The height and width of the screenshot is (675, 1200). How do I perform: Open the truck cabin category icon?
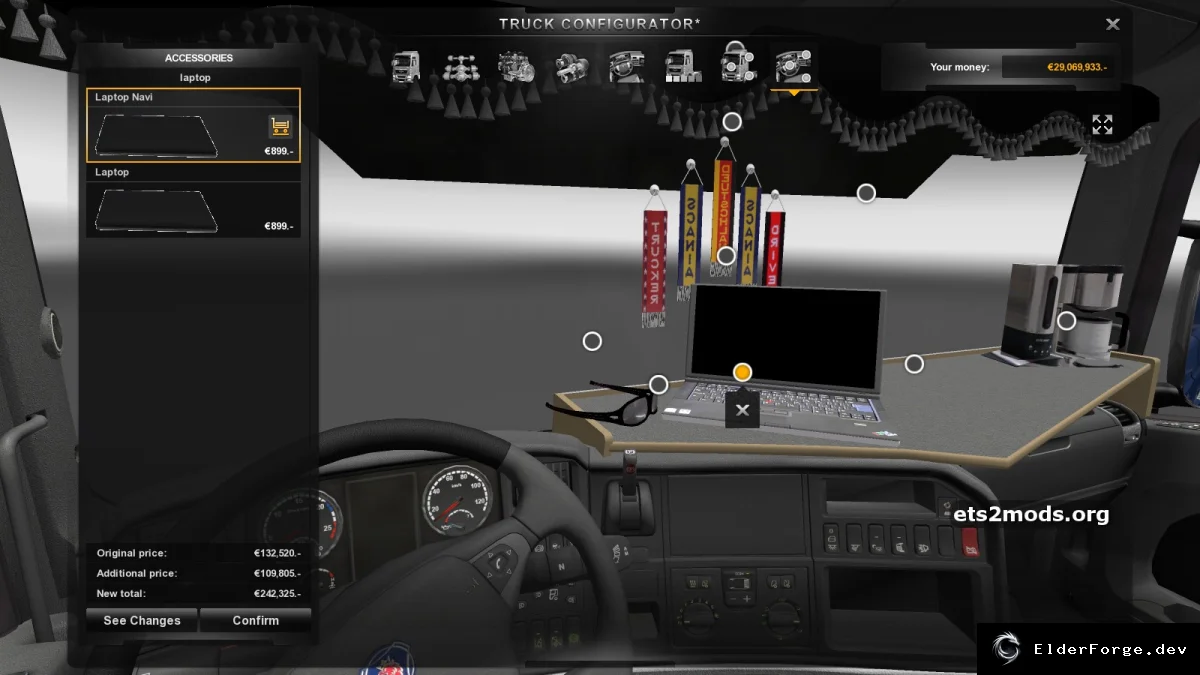(x=405, y=67)
